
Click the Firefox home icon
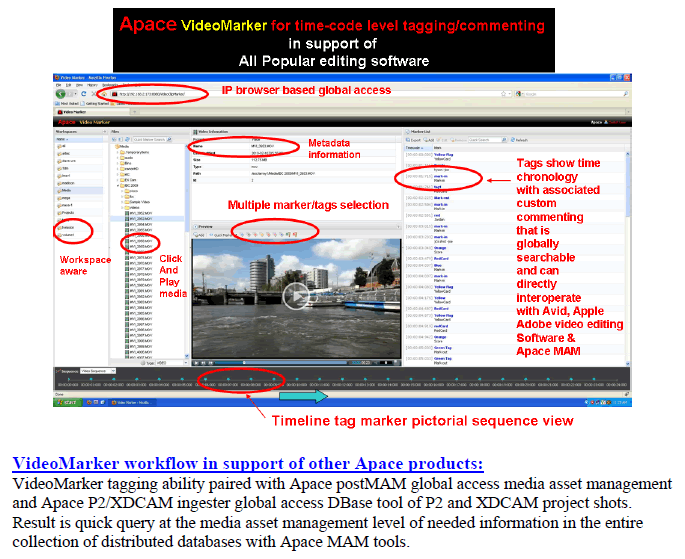tap(104, 94)
